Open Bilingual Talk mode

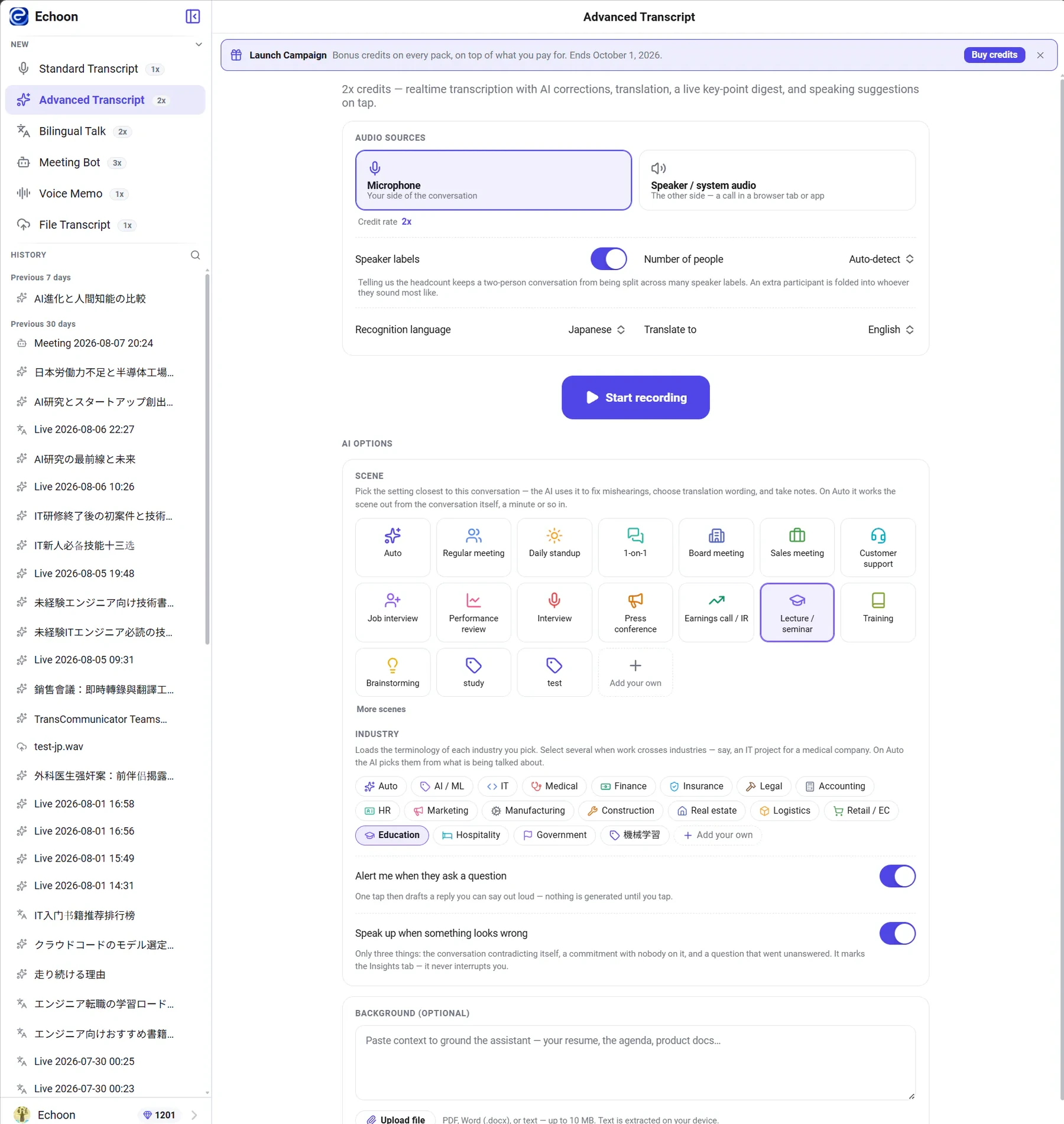point(105,131)
